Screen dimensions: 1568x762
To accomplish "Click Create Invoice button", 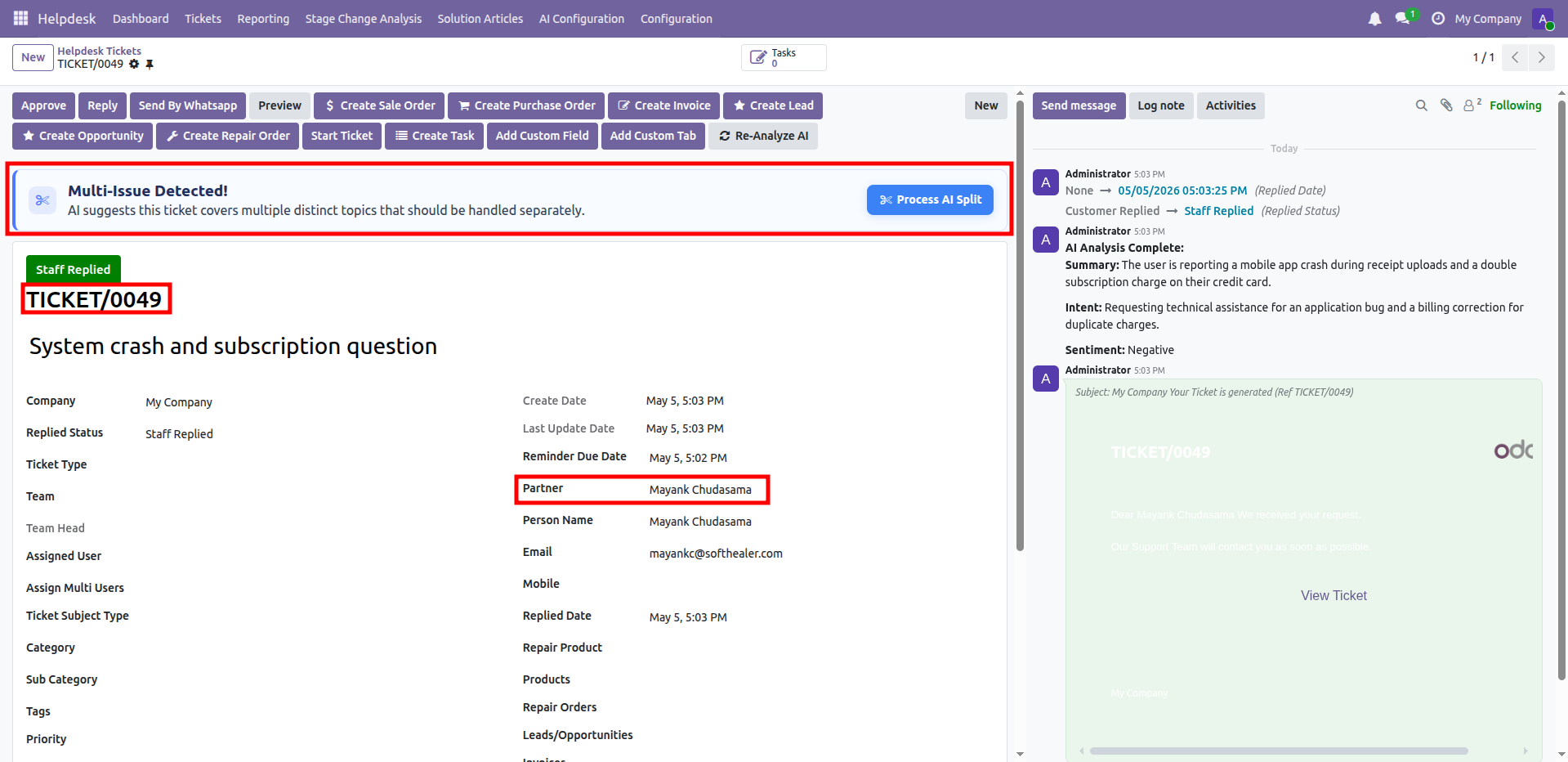I will [663, 105].
